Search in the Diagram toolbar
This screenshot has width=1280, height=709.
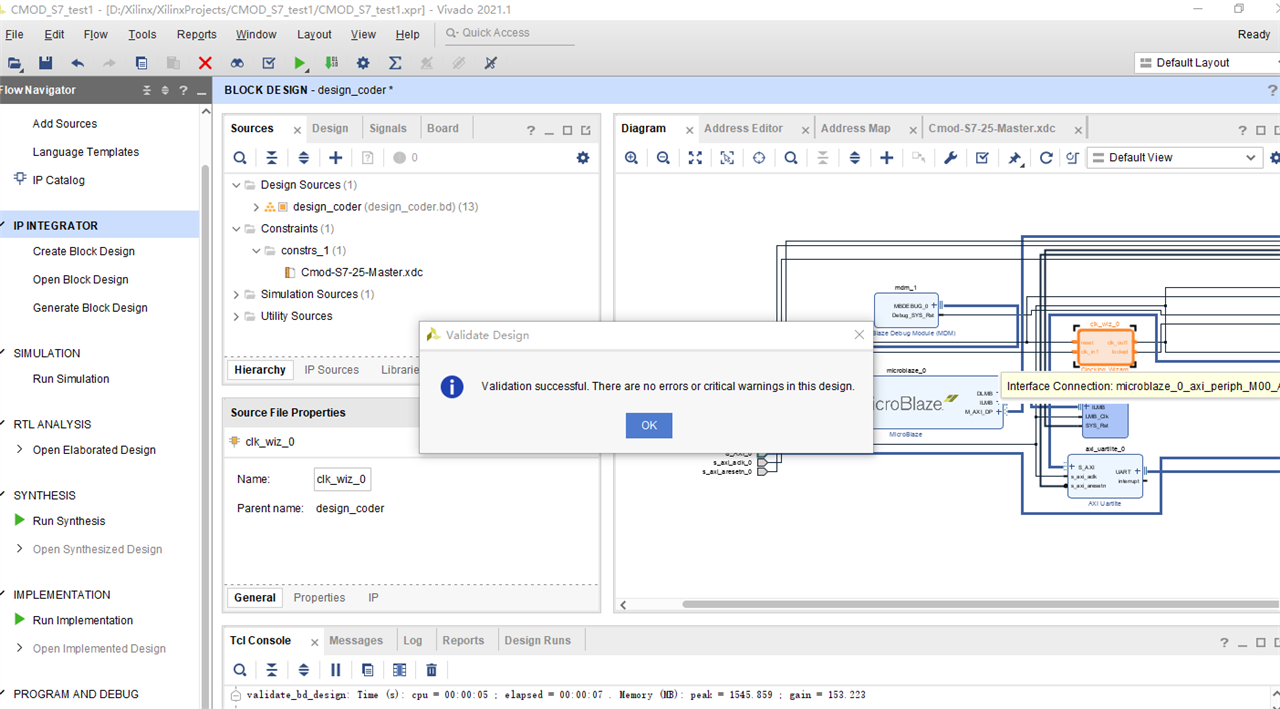point(791,157)
